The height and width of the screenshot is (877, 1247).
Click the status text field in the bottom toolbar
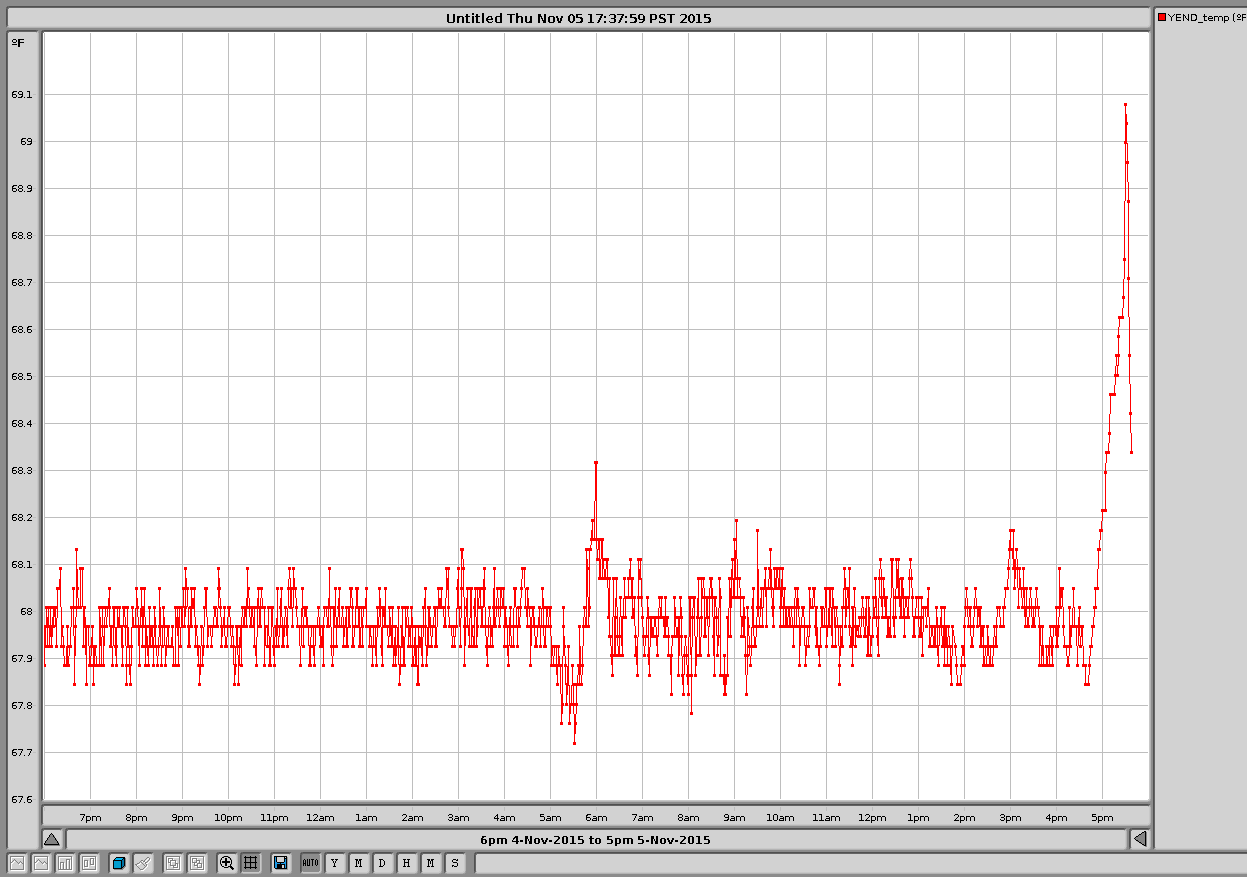coord(861,862)
